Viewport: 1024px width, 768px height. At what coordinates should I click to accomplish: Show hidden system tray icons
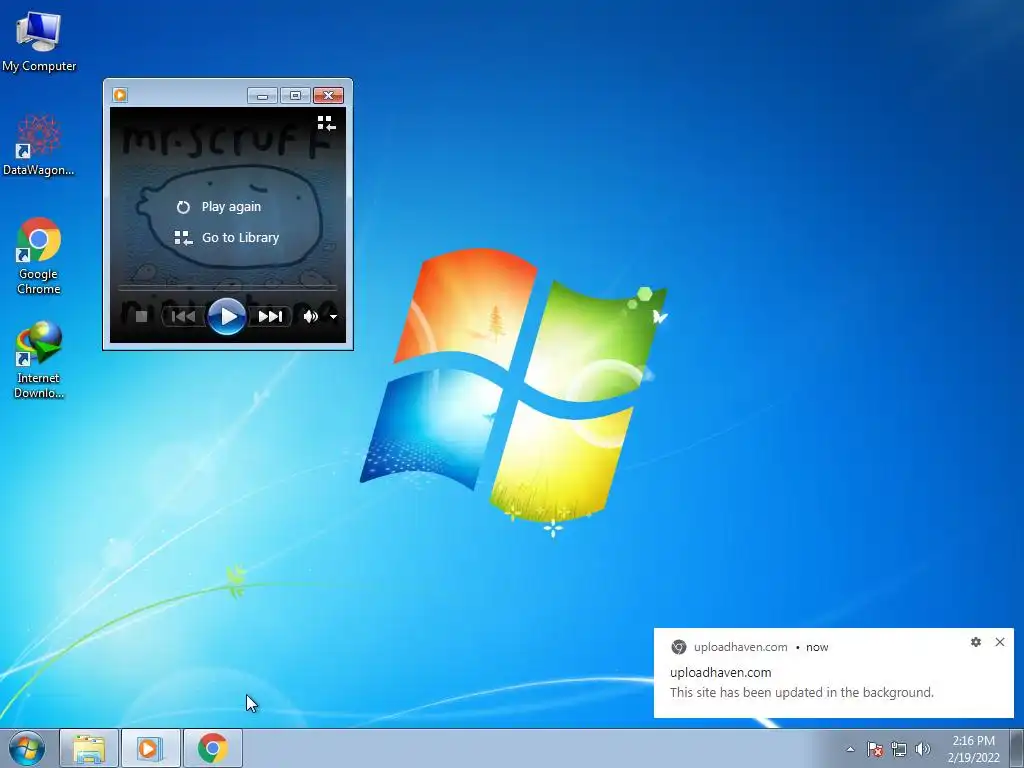pos(850,749)
